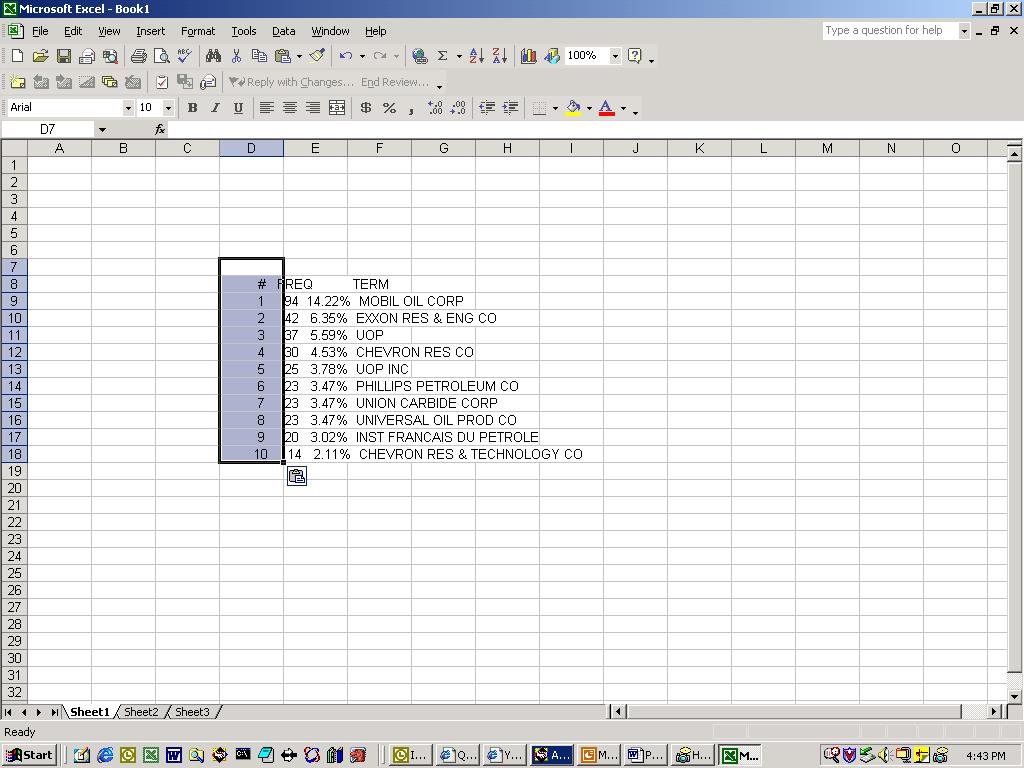
Task: Cut the selection with scissors icon
Action: point(236,56)
